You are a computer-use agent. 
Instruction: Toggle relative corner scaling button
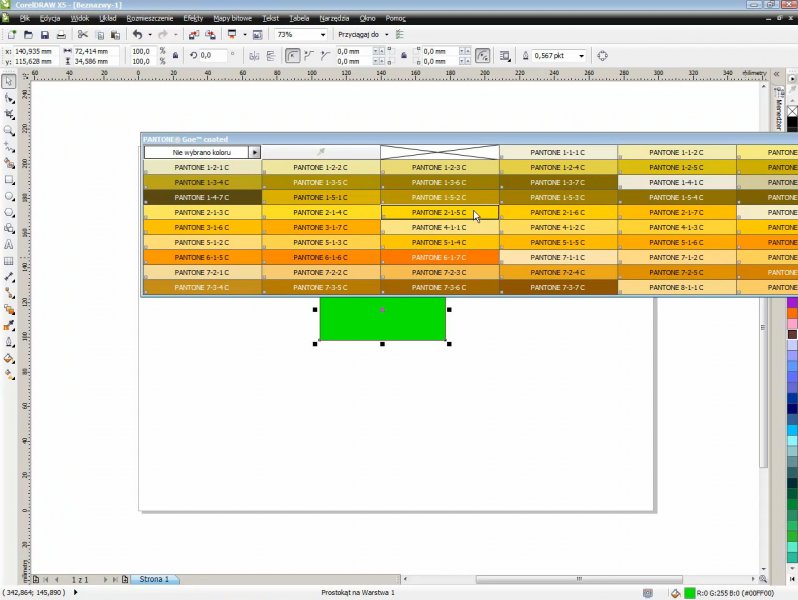(482, 55)
